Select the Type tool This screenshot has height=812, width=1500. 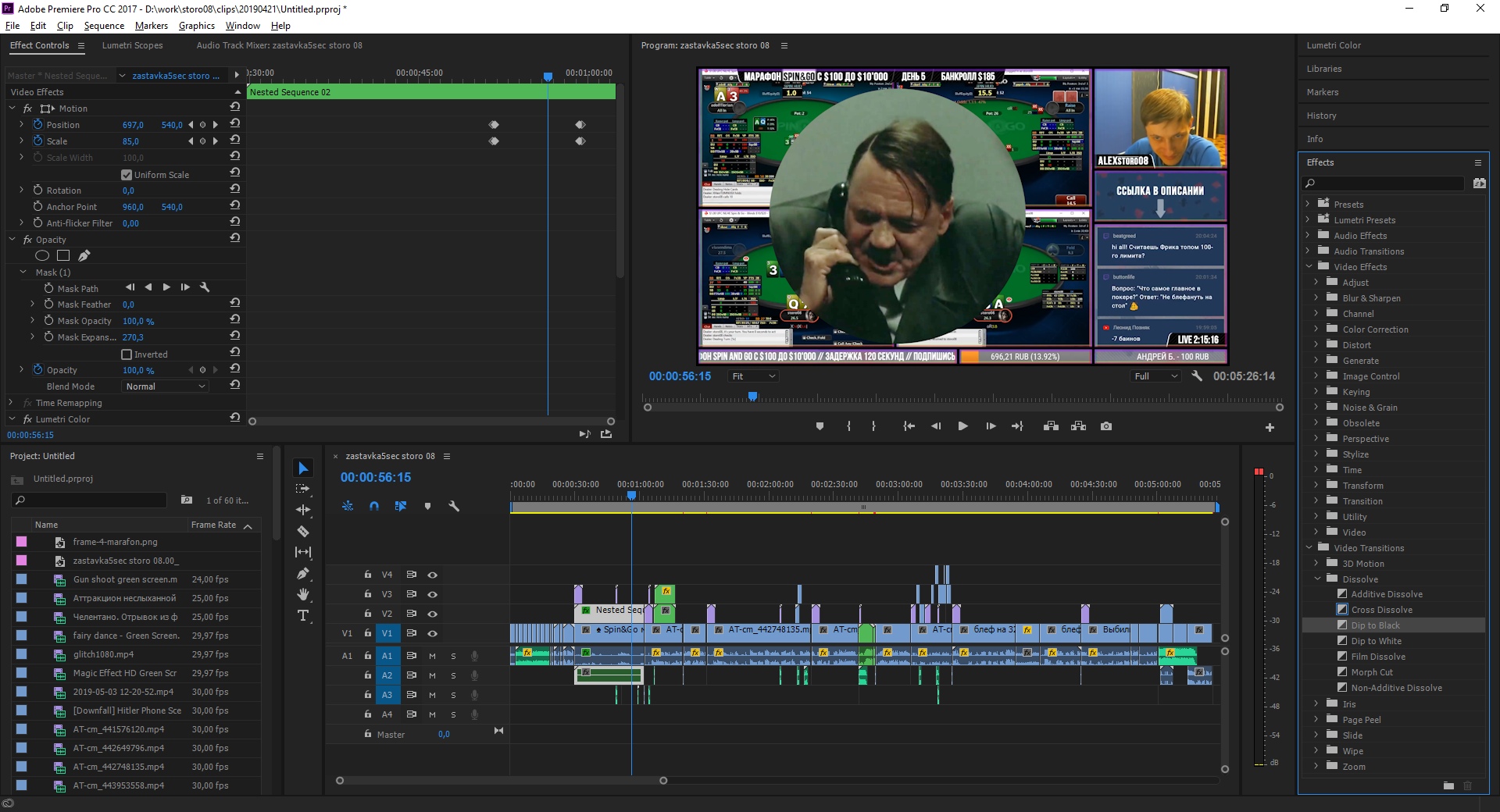[303, 616]
